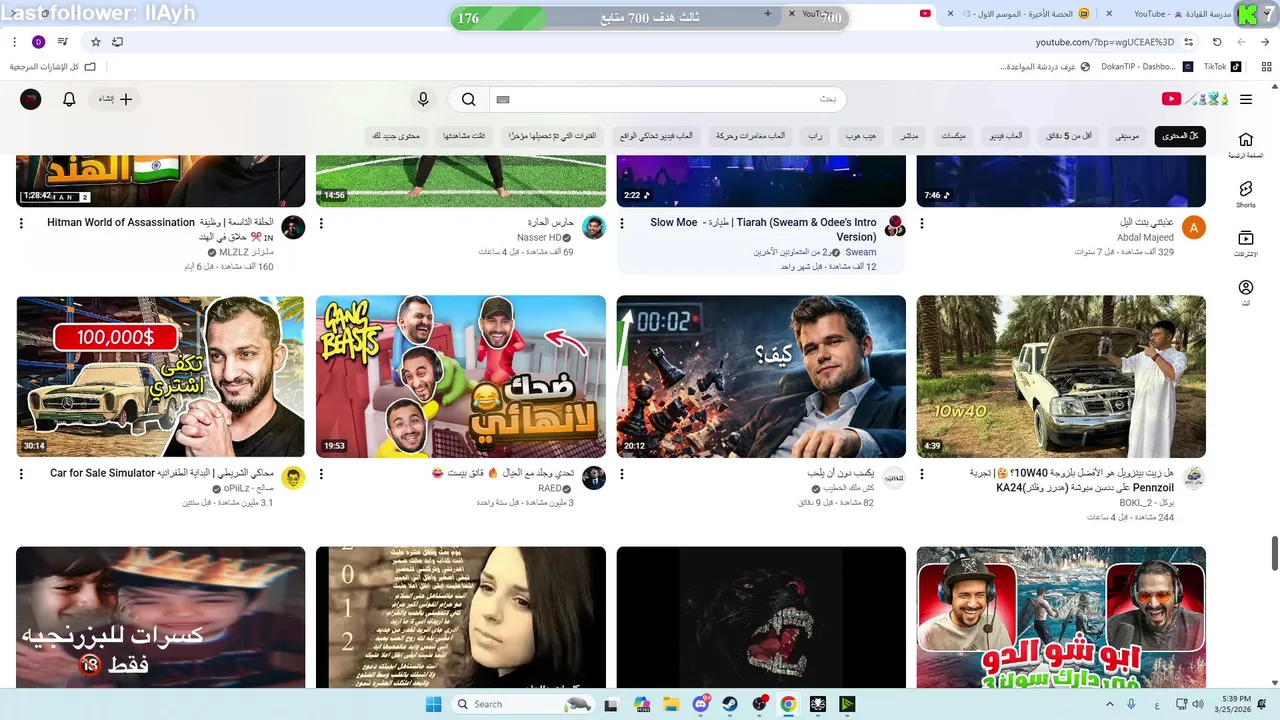The width and height of the screenshot is (1280, 720).
Task: Bookmark this page with the star icon
Action: pyautogui.click(x=96, y=42)
